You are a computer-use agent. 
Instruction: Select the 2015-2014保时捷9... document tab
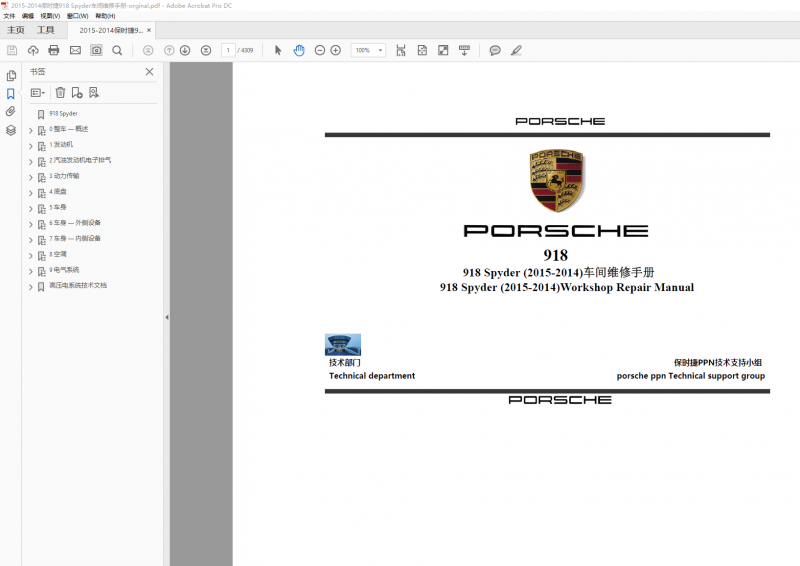click(x=111, y=30)
